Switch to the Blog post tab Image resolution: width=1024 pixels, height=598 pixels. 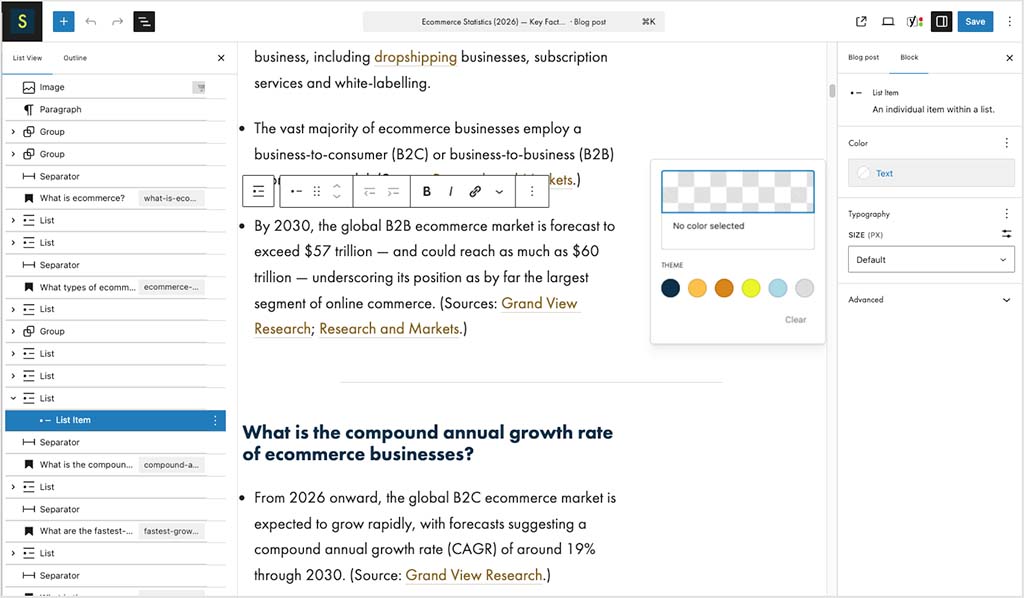pos(863,58)
